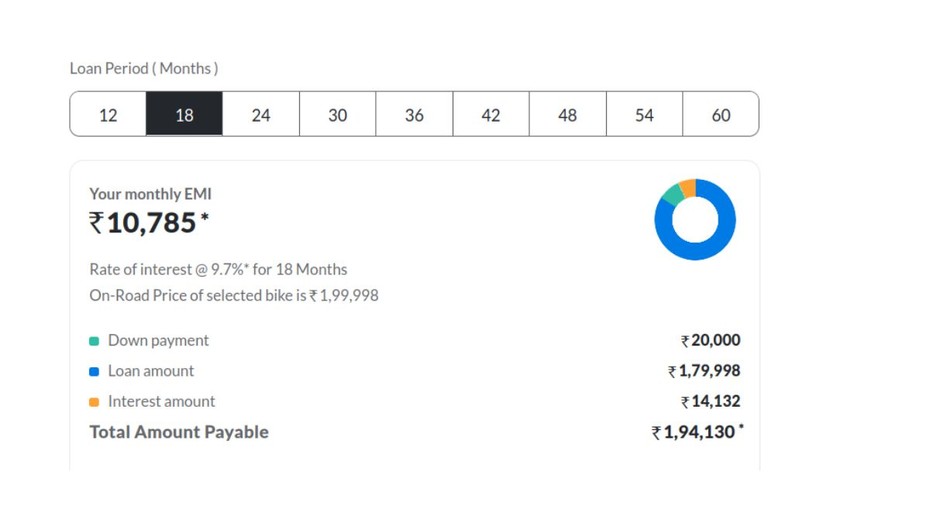This screenshot has width=930, height=523.
Task: Pick the 30 months loan period
Action: tap(338, 115)
